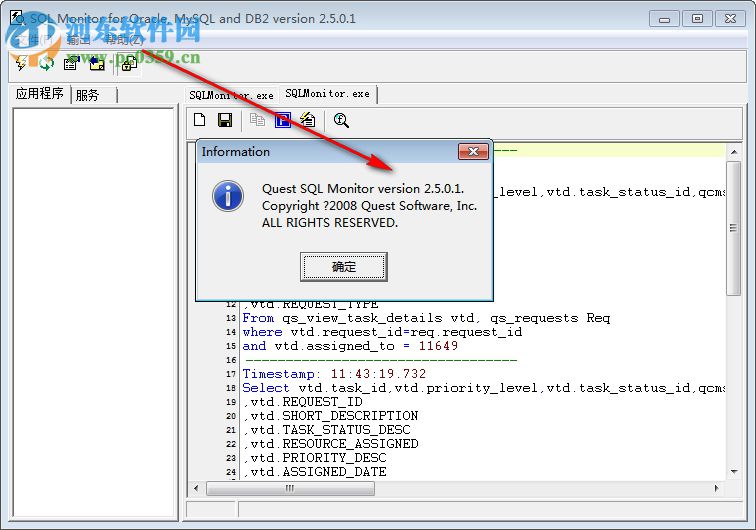Maximize the SQL Monitor window
Viewport: 756px width, 530px height.
pyautogui.click(x=697, y=19)
